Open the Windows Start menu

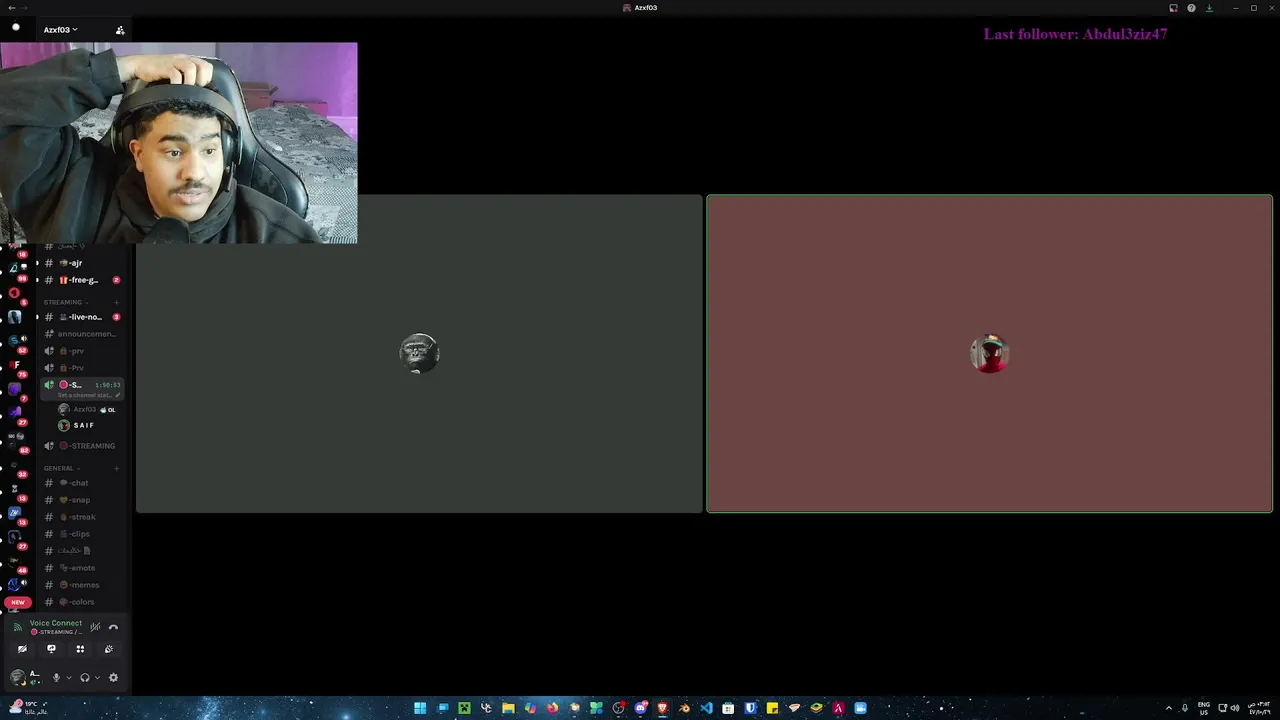point(420,708)
